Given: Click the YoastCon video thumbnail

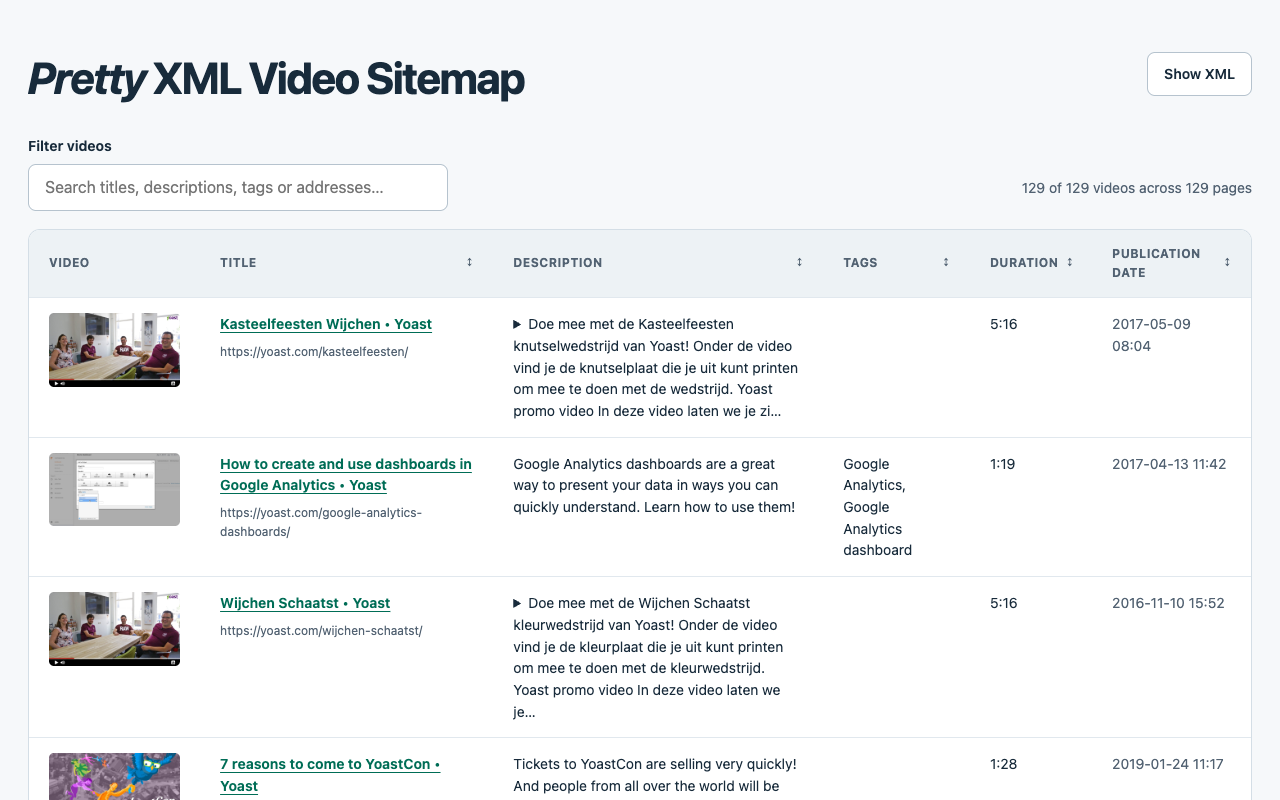Looking at the screenshot, I should click(114, 776).
